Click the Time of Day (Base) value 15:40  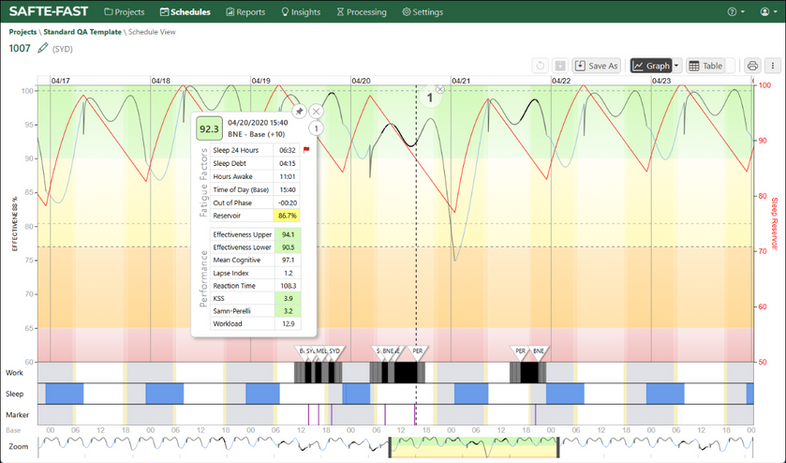(287, 189)
